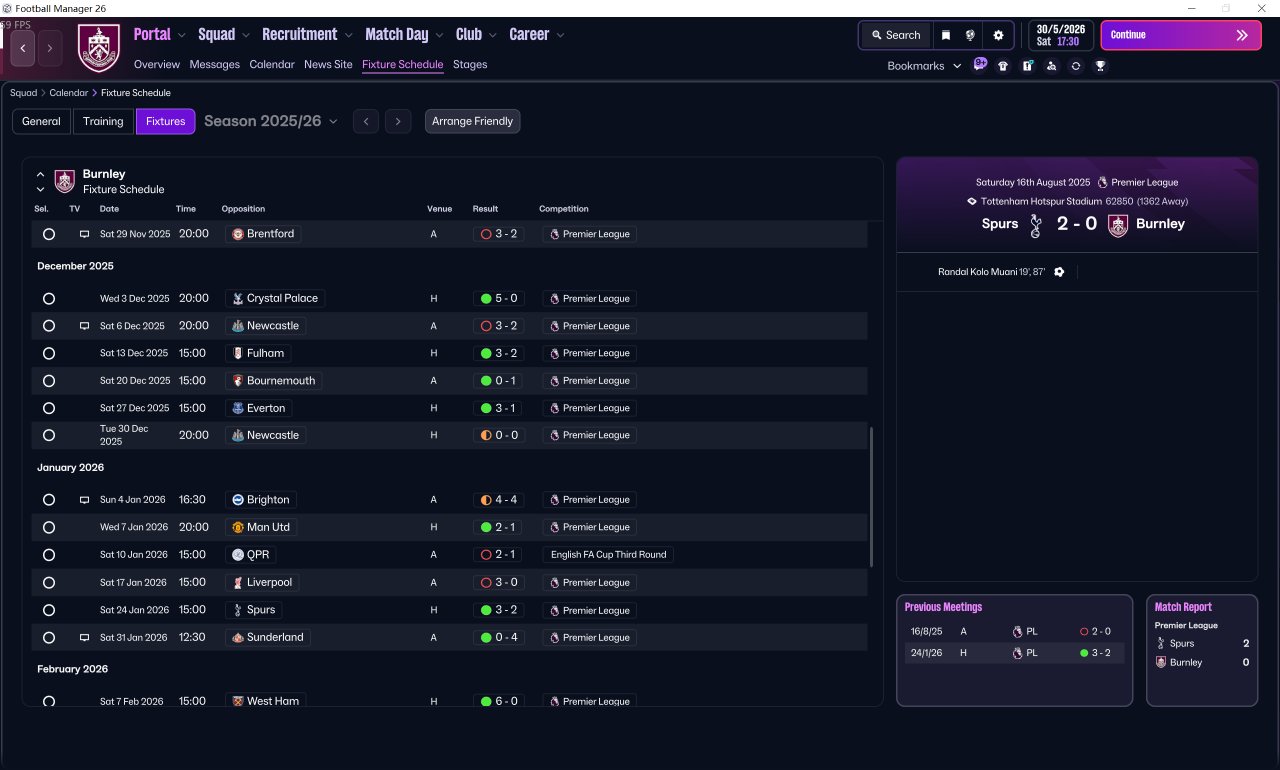
Task: Select the radio button for the Man Utd fixture
Action: 49,527
